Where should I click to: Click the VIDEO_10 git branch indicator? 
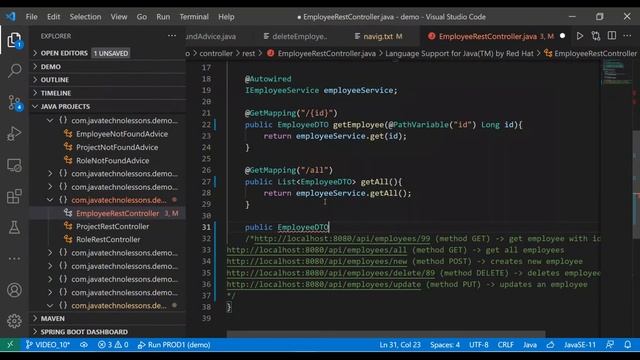[48, 345]
